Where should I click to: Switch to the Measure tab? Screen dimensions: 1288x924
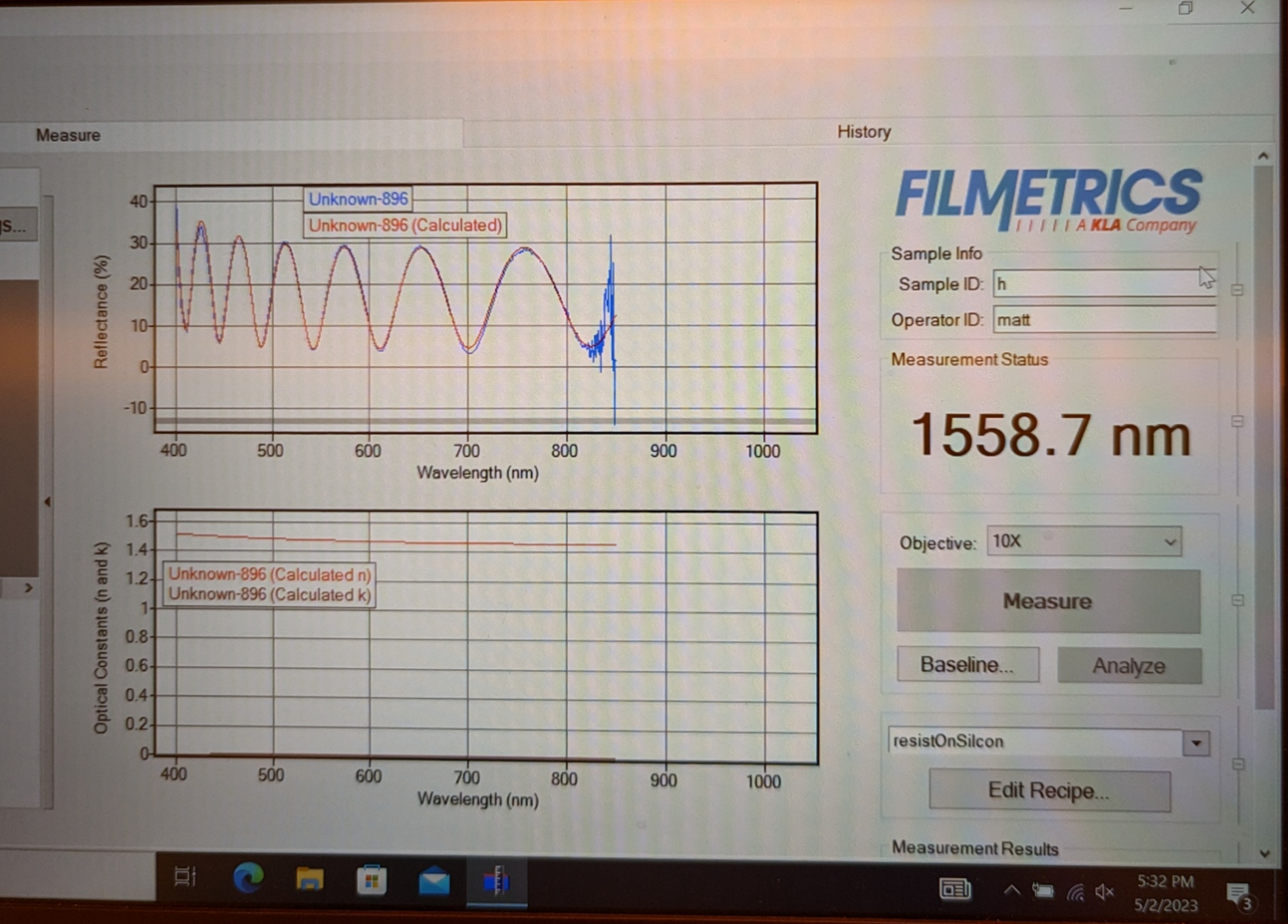68,135
